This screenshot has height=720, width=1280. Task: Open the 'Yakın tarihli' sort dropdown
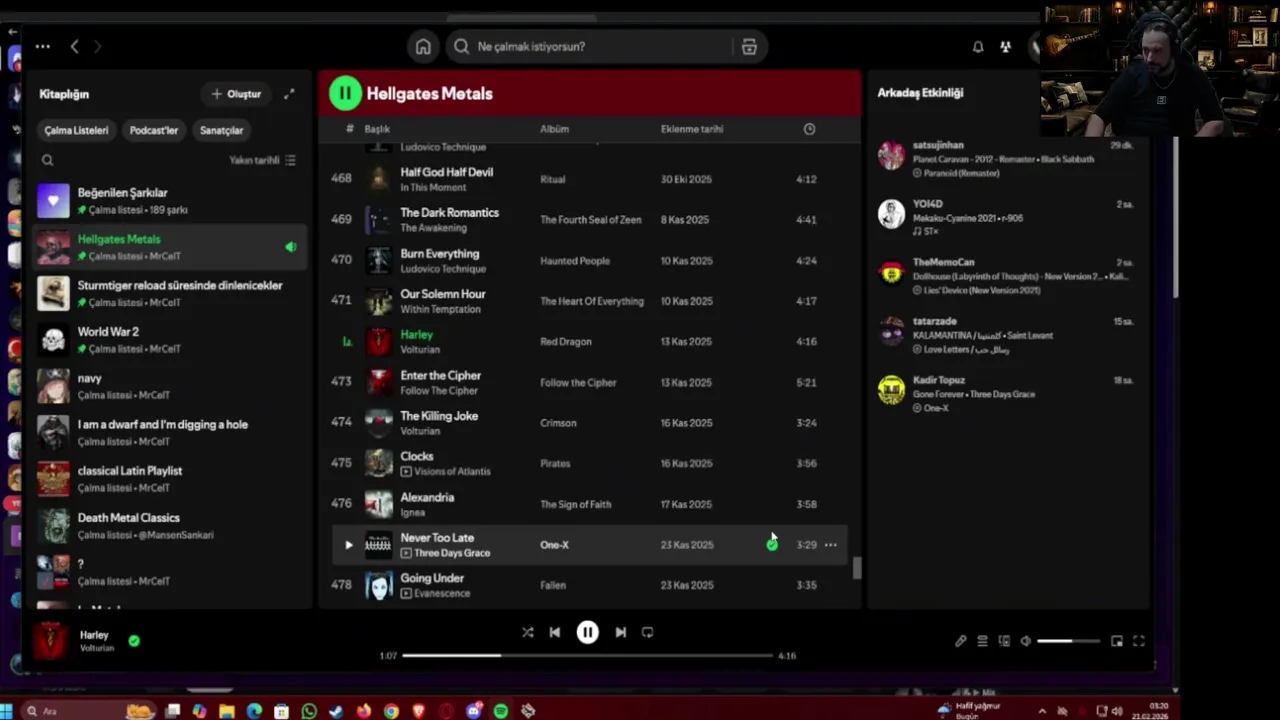coord(262,160)
